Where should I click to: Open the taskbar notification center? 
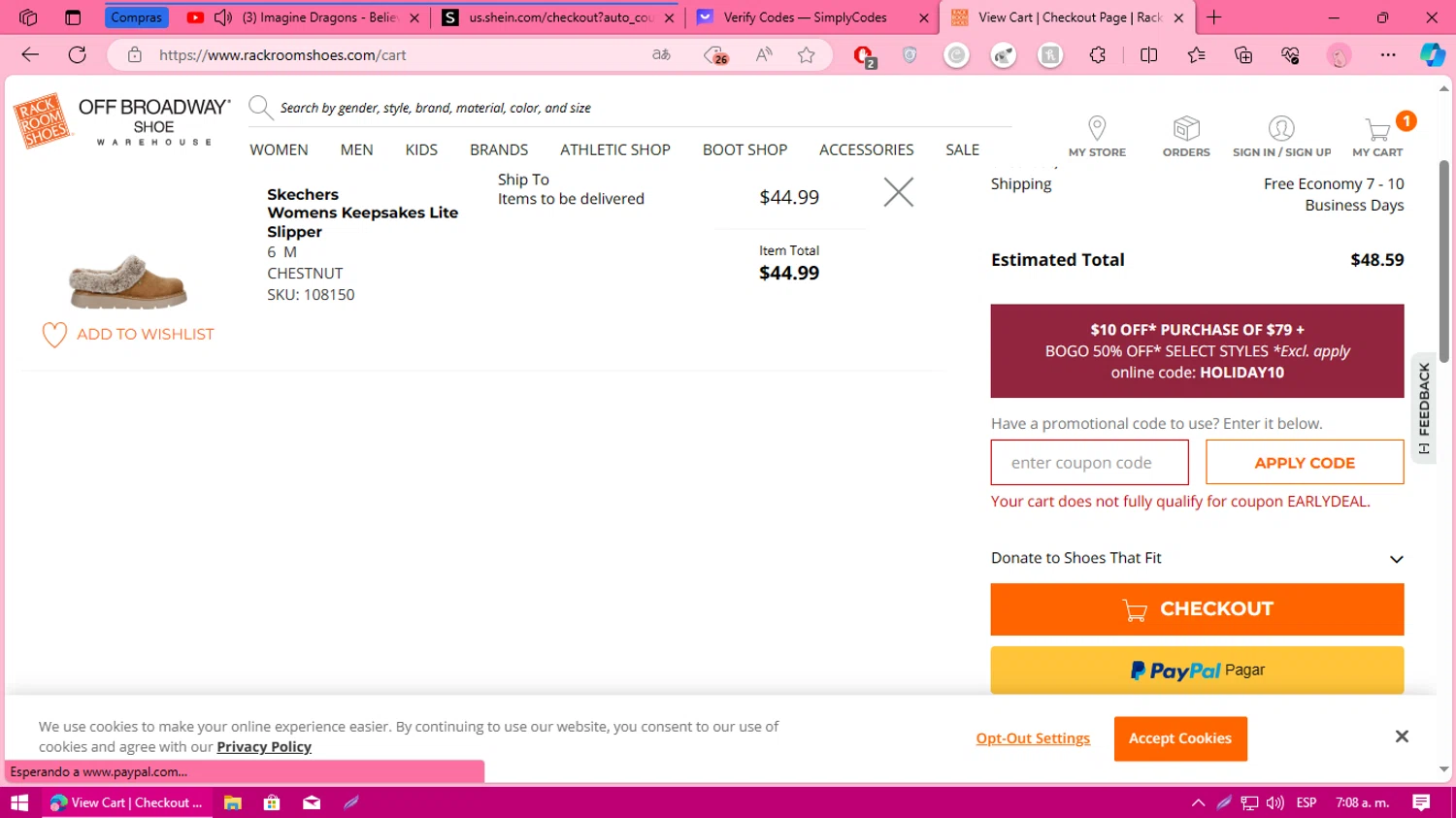tap(1421, 802)
